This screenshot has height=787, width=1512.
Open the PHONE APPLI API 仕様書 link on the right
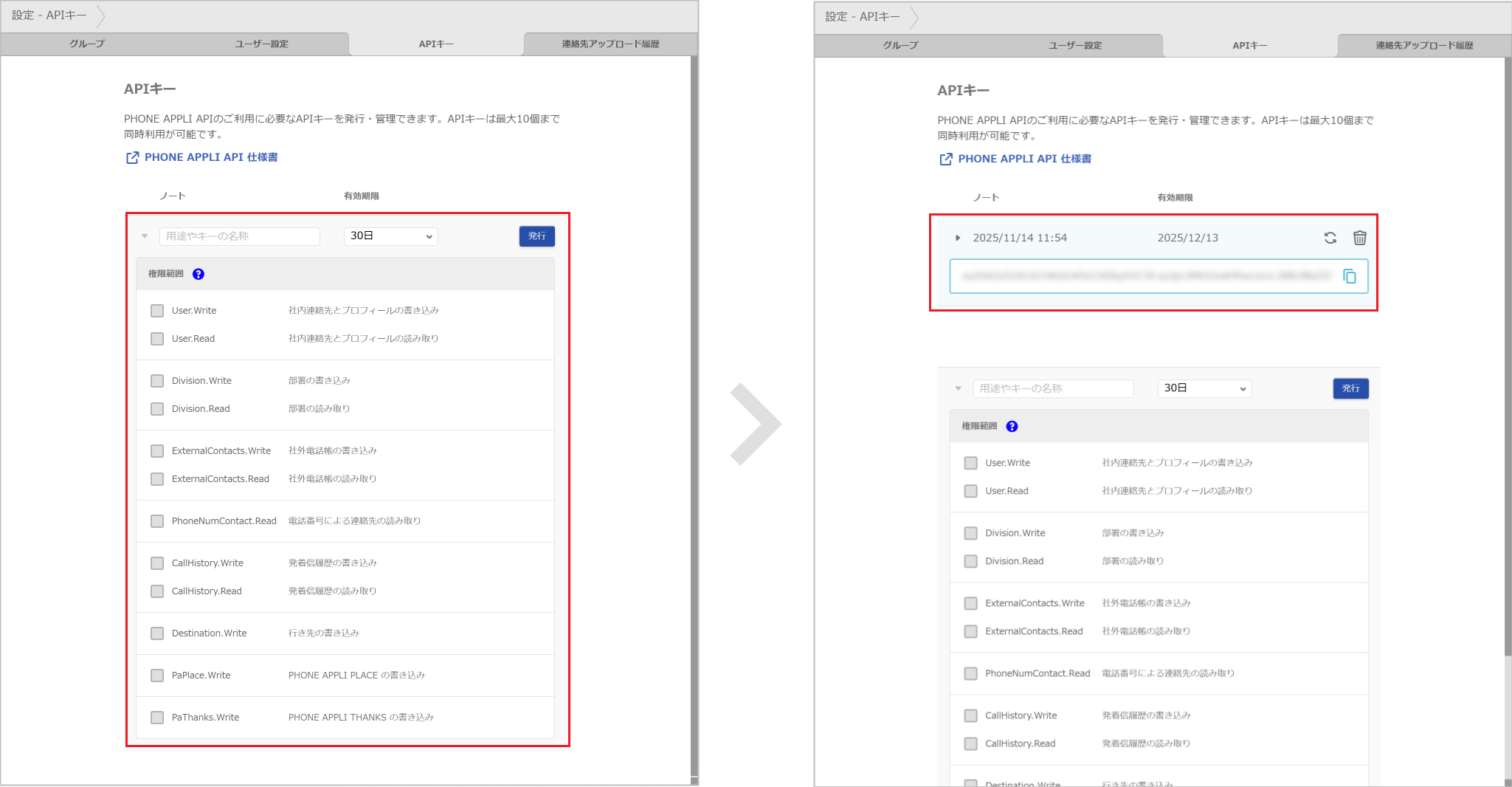(x=1024, y=159)
